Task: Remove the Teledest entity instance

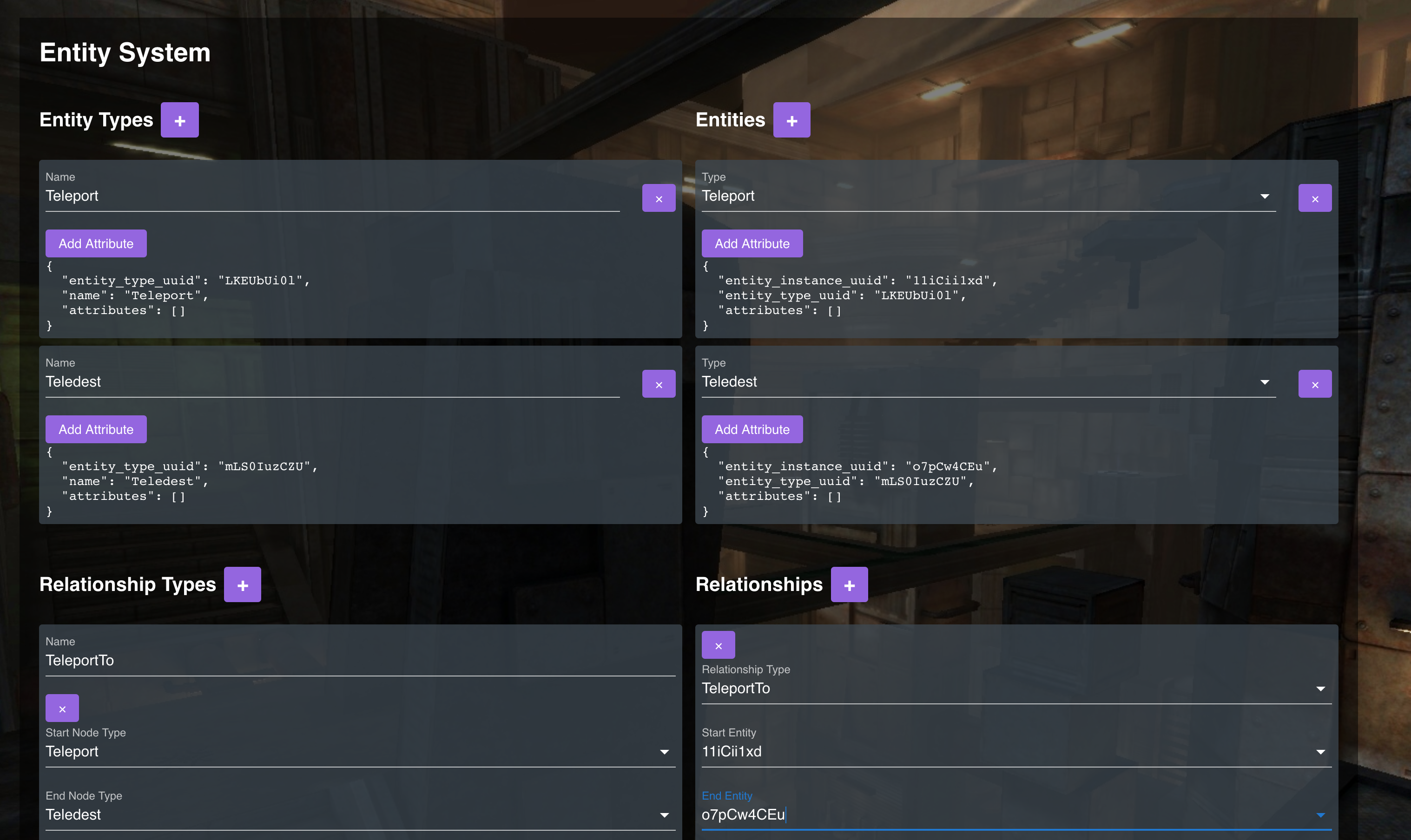Action: point(1314,384)
